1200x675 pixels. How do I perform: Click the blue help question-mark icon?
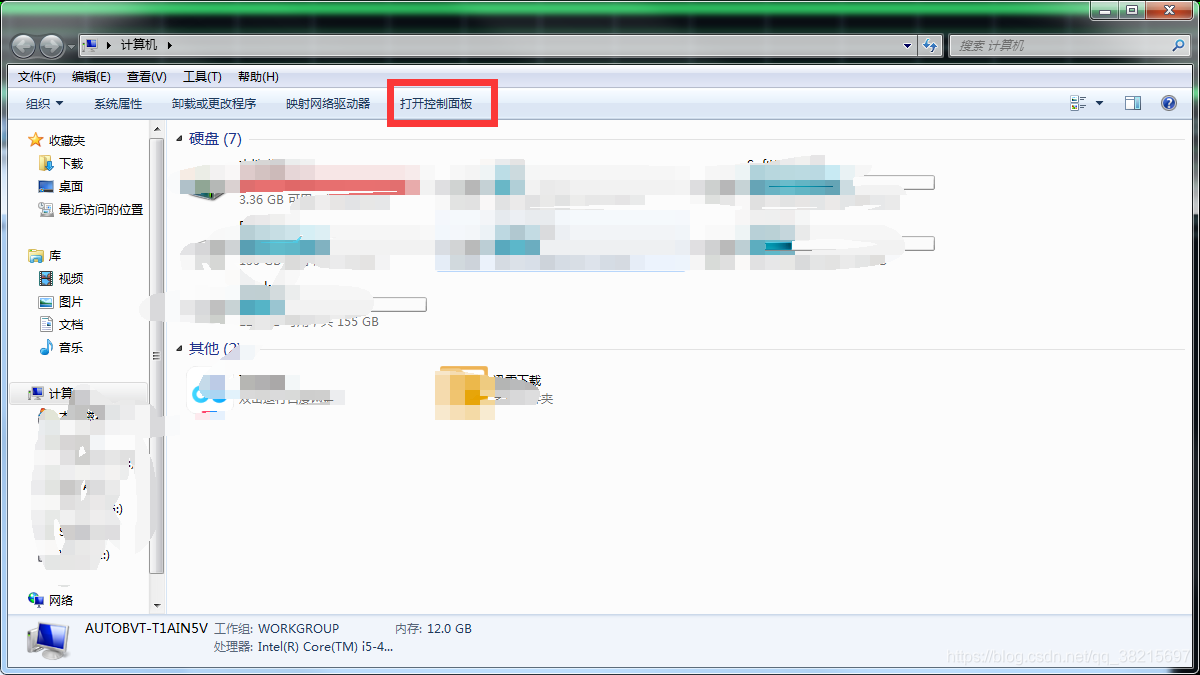[1168, 103]
